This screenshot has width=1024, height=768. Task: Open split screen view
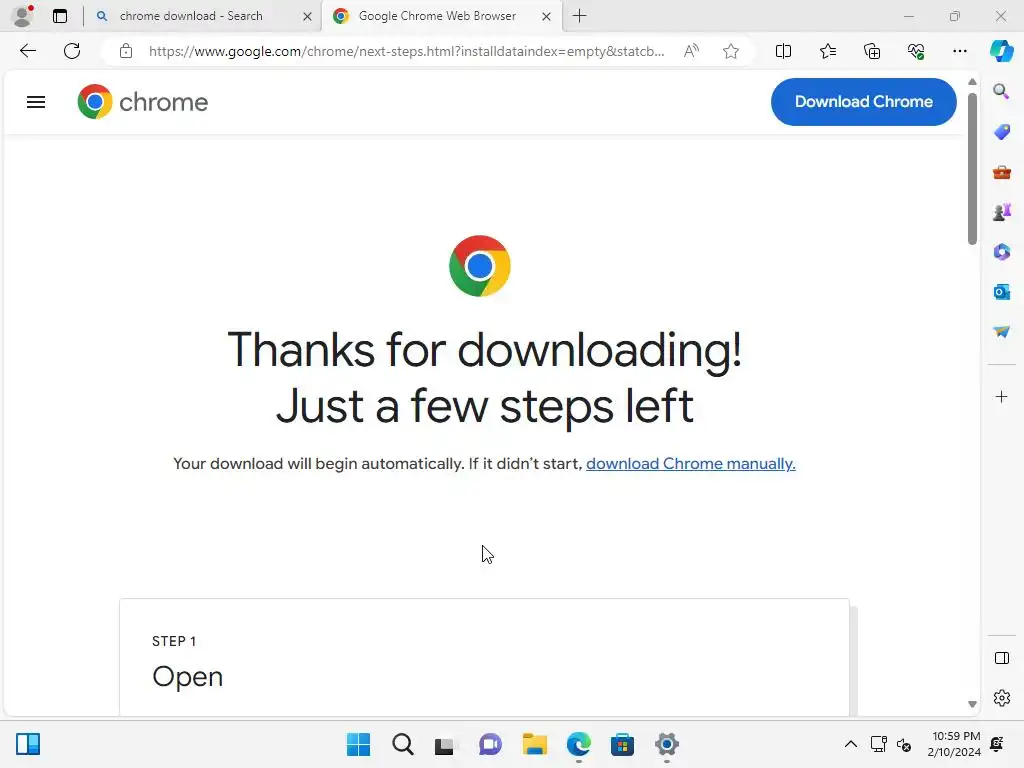783,51
